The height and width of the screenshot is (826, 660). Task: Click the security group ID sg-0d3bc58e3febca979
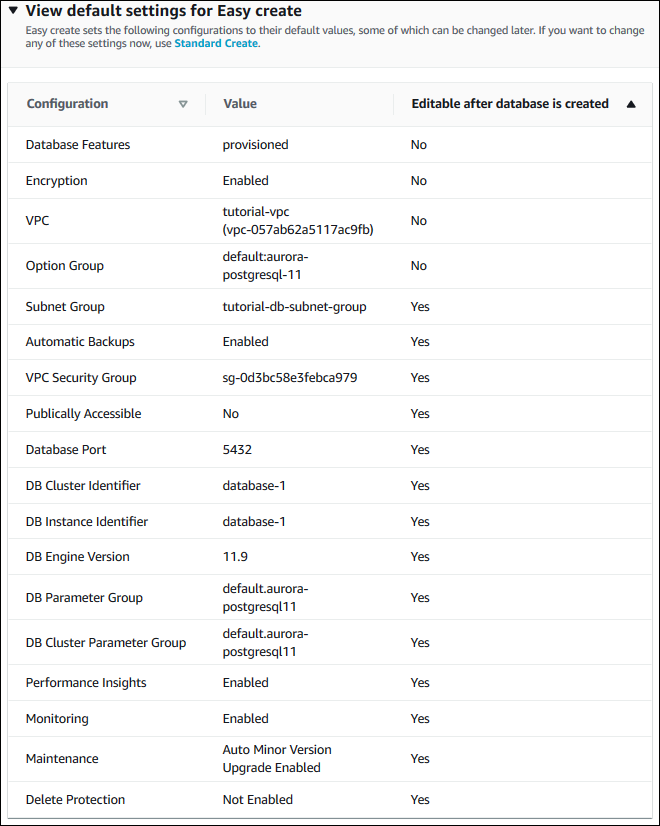(290, 378)
